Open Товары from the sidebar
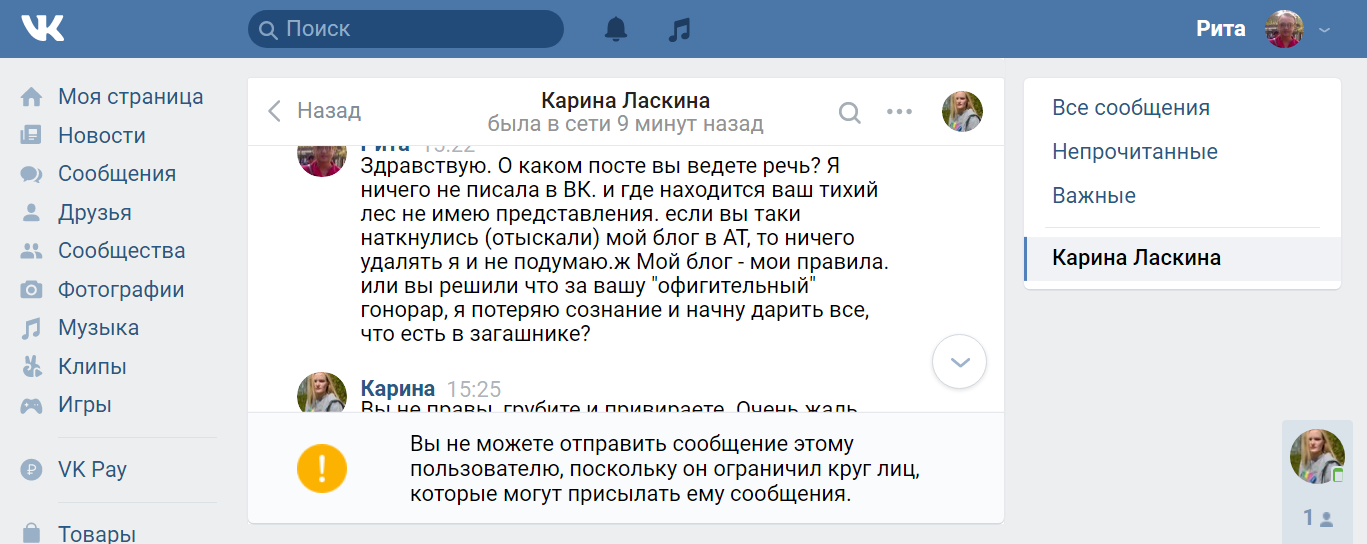 click(96, 533)
